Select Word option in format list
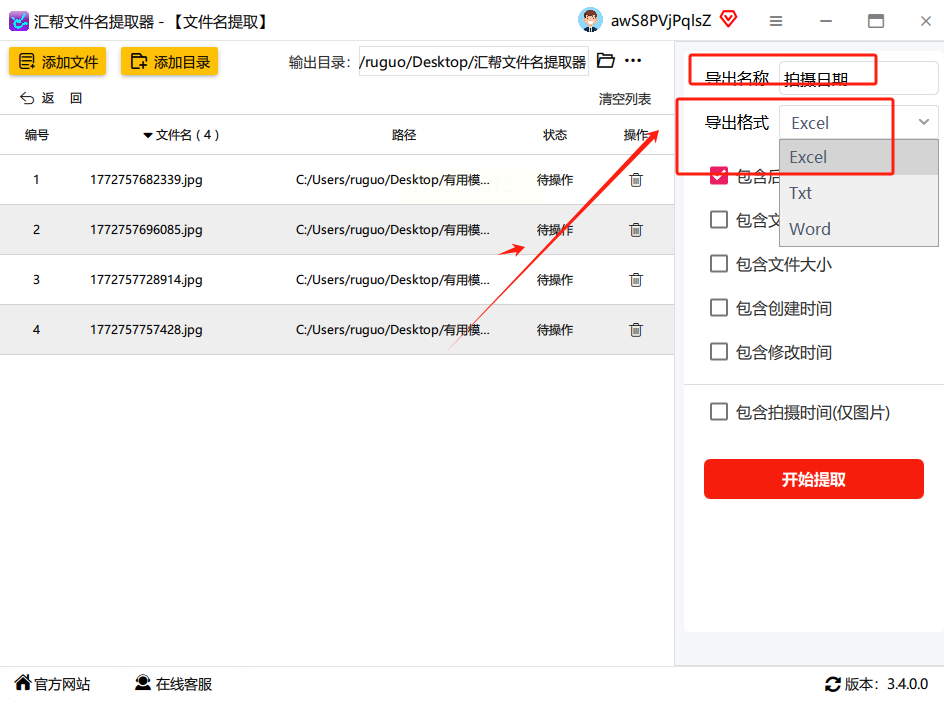Viewport: 944px width, 702px height. point(859,229)
